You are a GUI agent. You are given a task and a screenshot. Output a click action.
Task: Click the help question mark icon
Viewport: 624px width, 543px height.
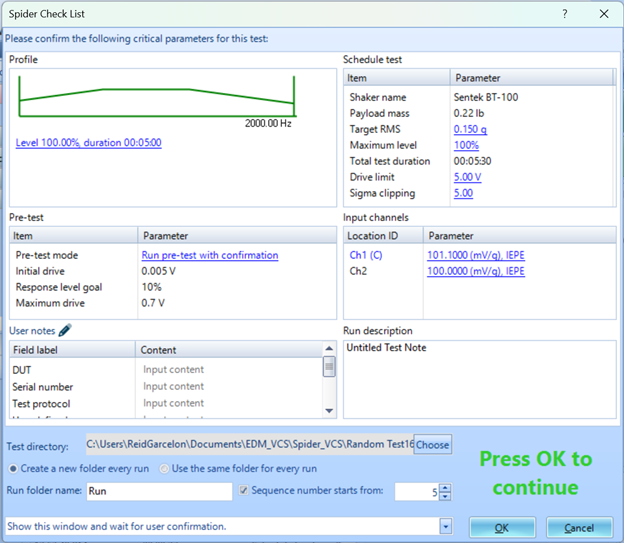point(565,14)
